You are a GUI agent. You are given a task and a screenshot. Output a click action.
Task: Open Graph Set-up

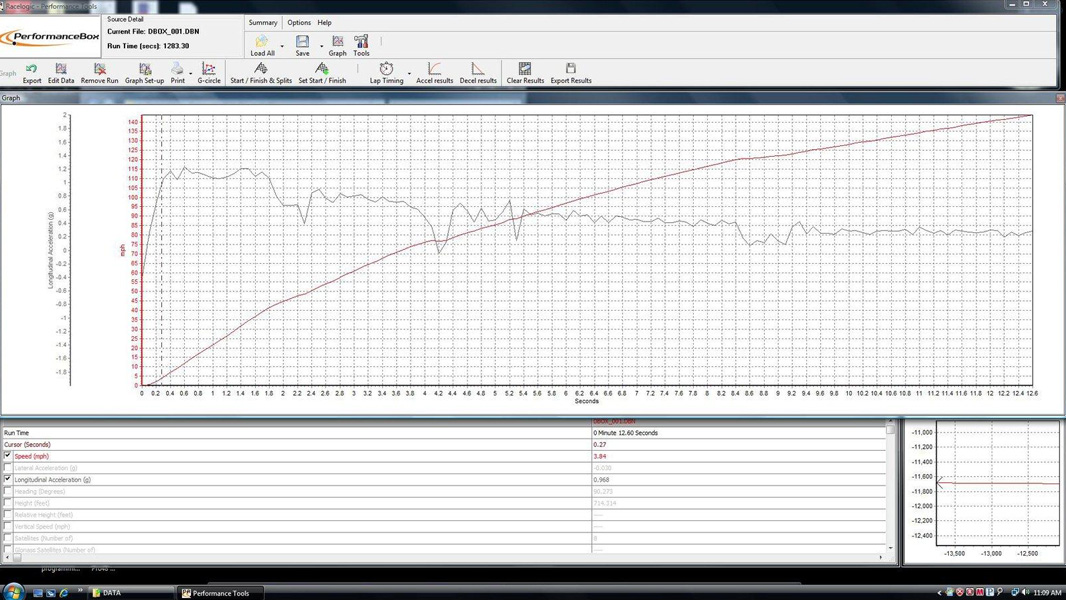[x=144, y=72]
